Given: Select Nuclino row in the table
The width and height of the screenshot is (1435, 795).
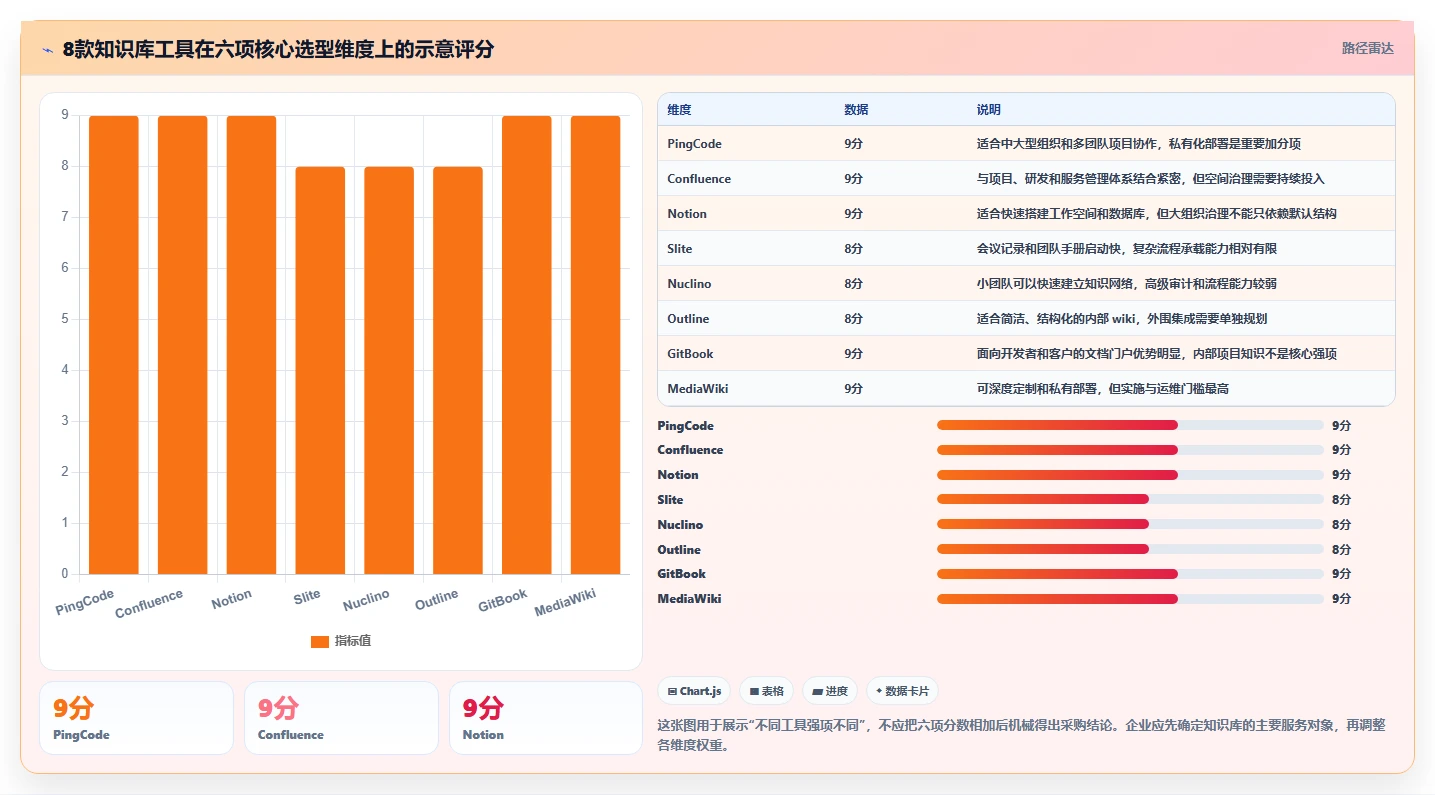Looking at the screenshot, I should point(1026,284).
